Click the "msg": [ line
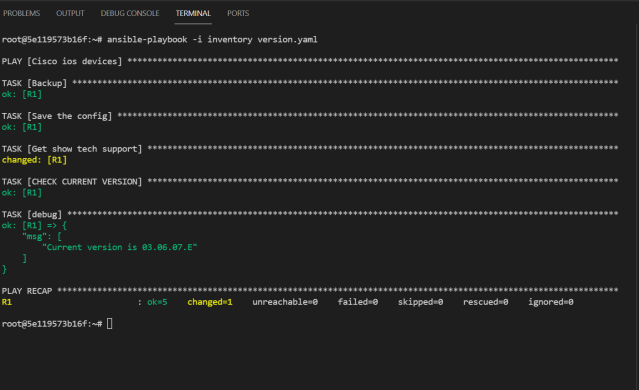This screenshot has width=639, height=390. (x=42, y=236)
